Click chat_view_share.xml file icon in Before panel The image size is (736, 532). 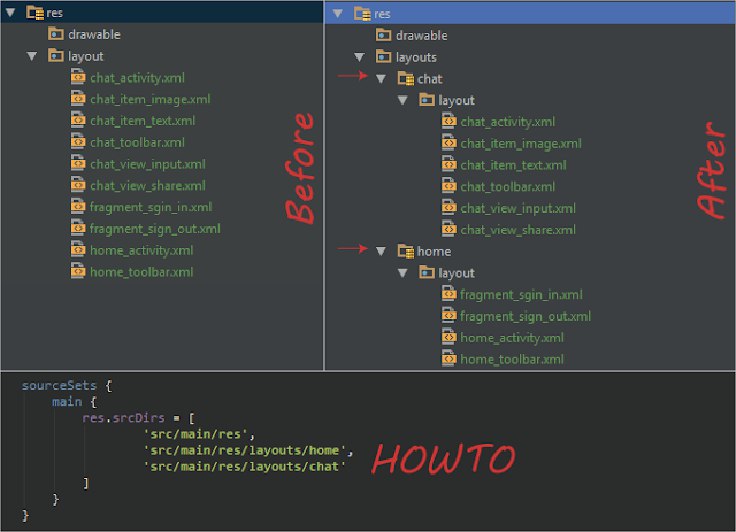coord(78,185)
